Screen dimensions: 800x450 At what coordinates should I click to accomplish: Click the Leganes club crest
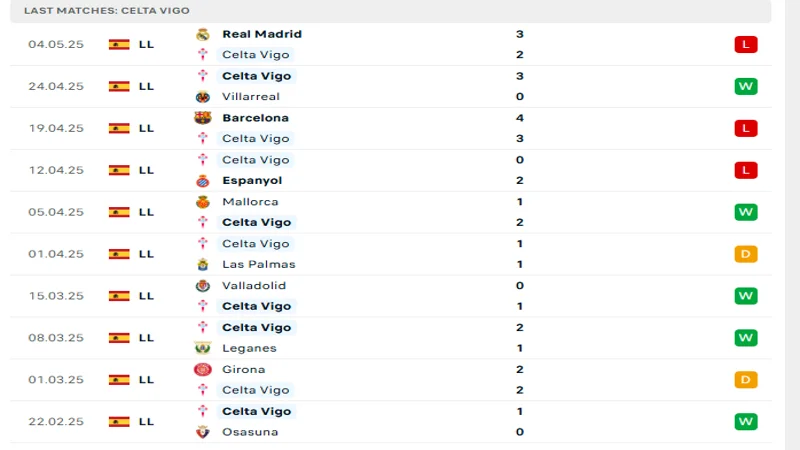pyautogui.click(x=202, y=349)
